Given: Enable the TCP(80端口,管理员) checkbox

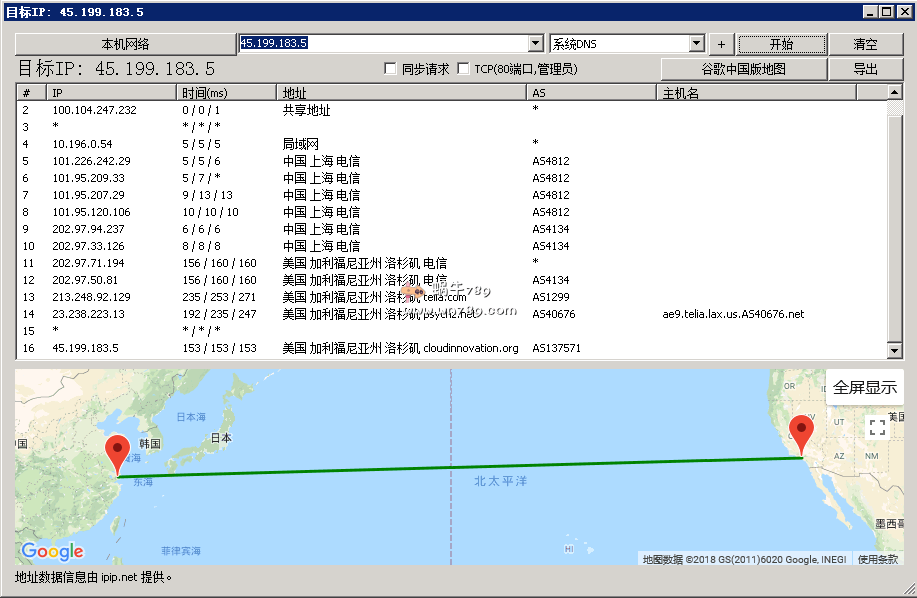Looking at the screenshot, I should click(463, 69).
